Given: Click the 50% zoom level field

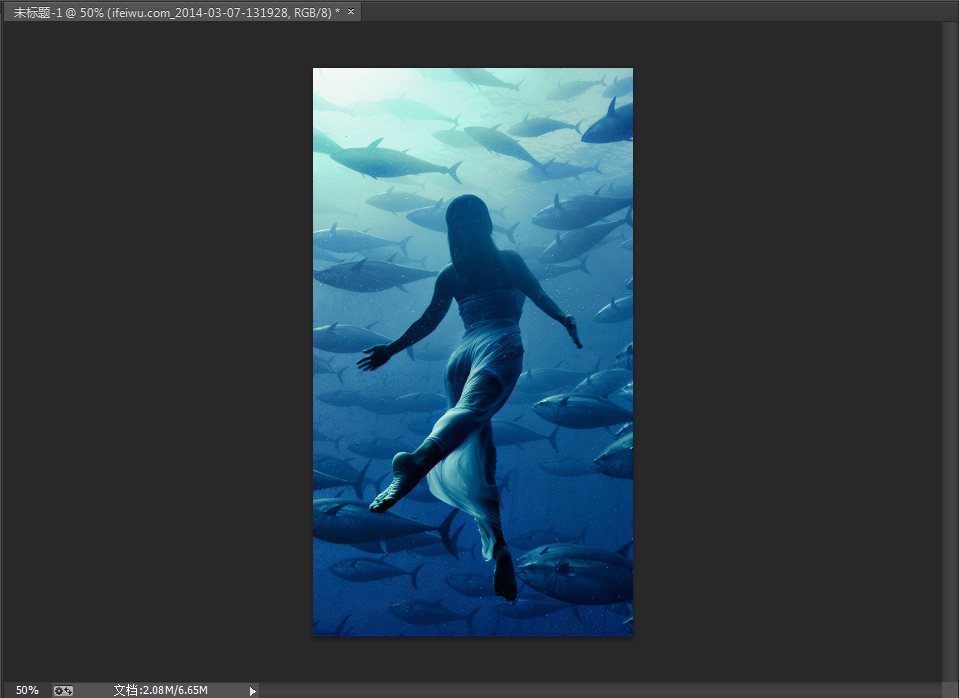Looking at the screenshot, I should [27, 690].
